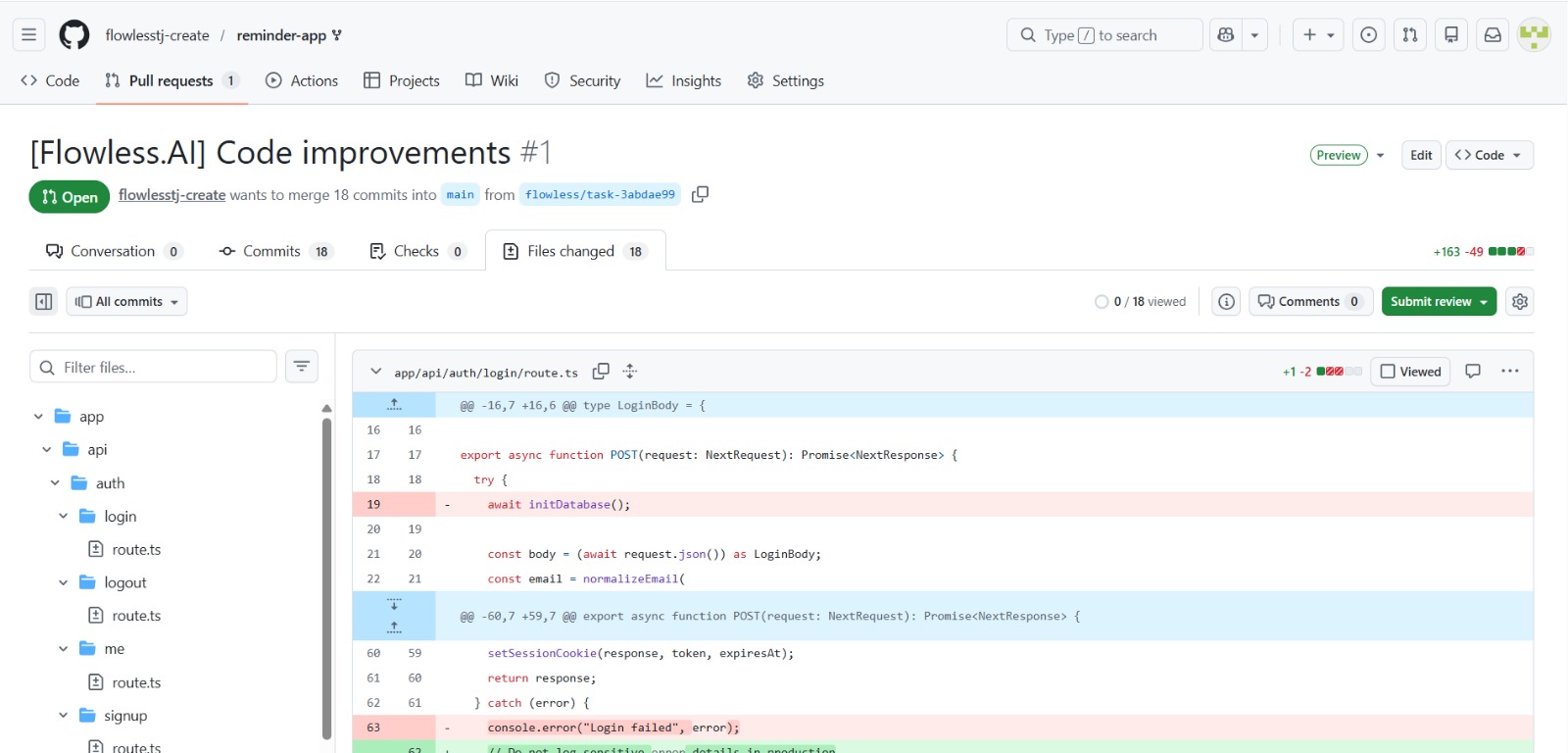This screenshot has width=1568, height=753.
Task: Collapse the login/route.ts diff chevron
Action: (x=375, y=372)
